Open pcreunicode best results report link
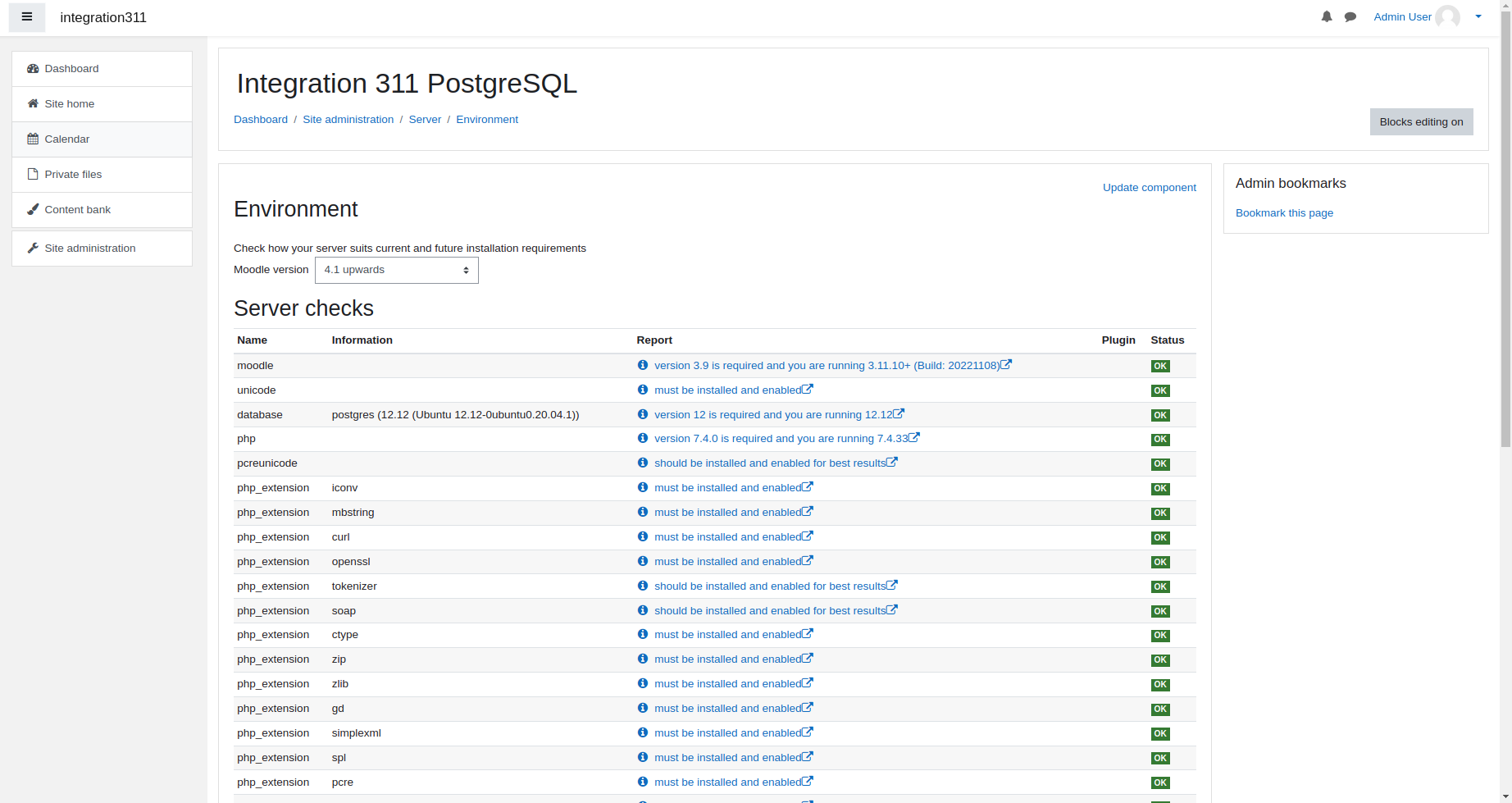Image resolution: width=1512 pixels, height=803 pixels. (x=770, y=463)
